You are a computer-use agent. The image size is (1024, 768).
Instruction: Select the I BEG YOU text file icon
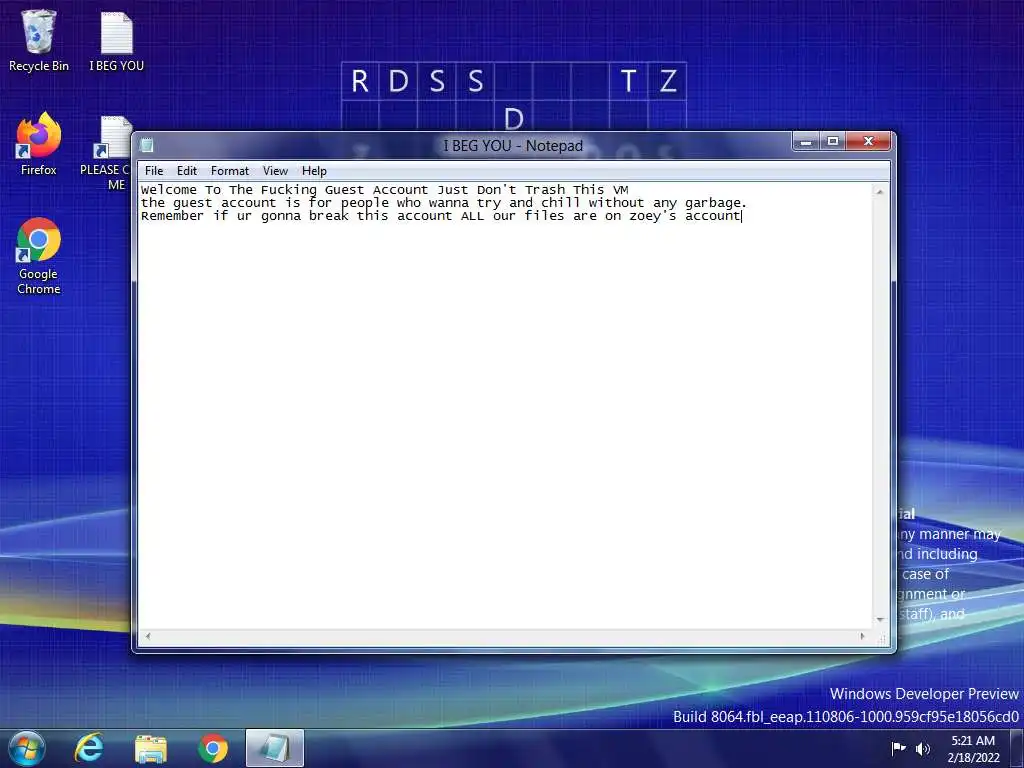(116, 40)
